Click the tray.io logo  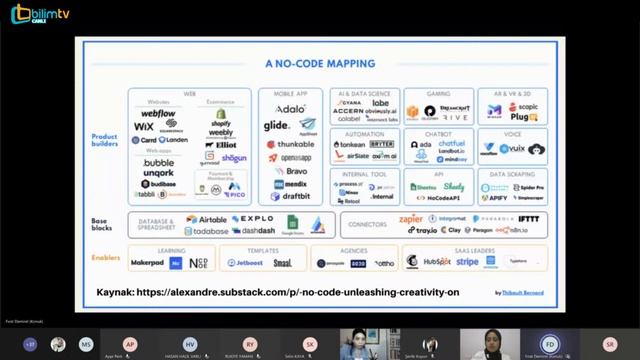(422, 230)
